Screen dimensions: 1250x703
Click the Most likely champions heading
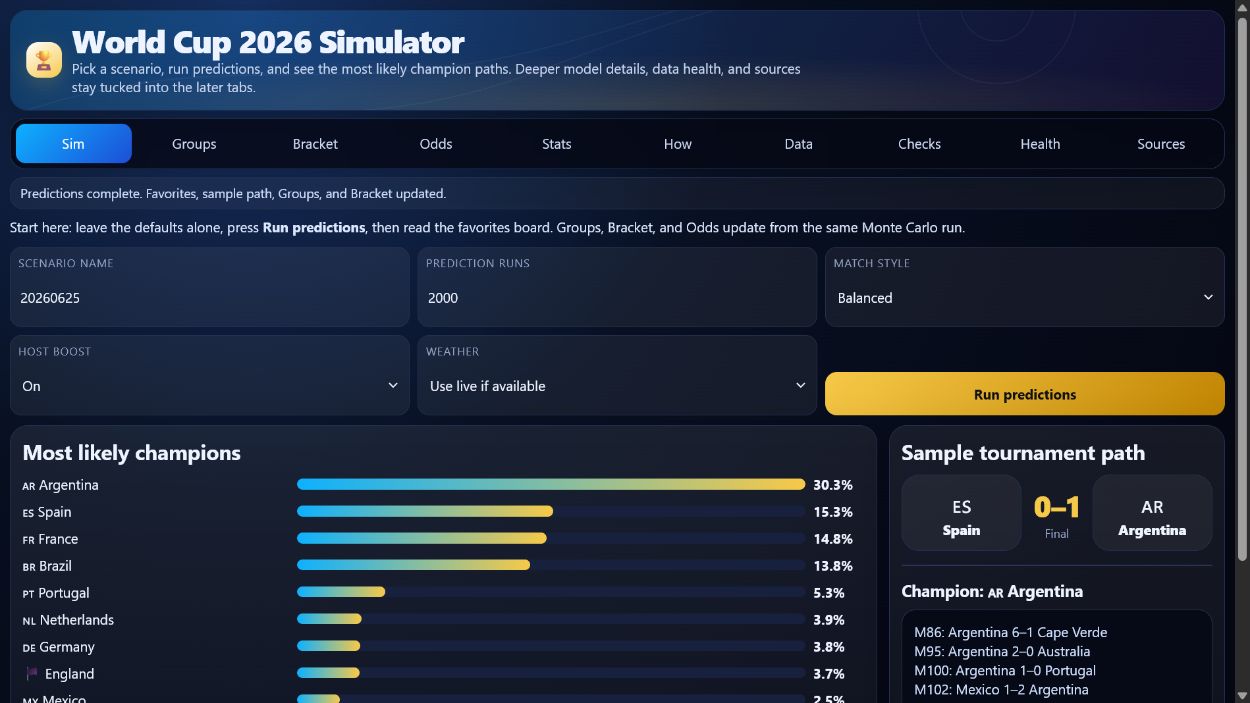[132, 453]
